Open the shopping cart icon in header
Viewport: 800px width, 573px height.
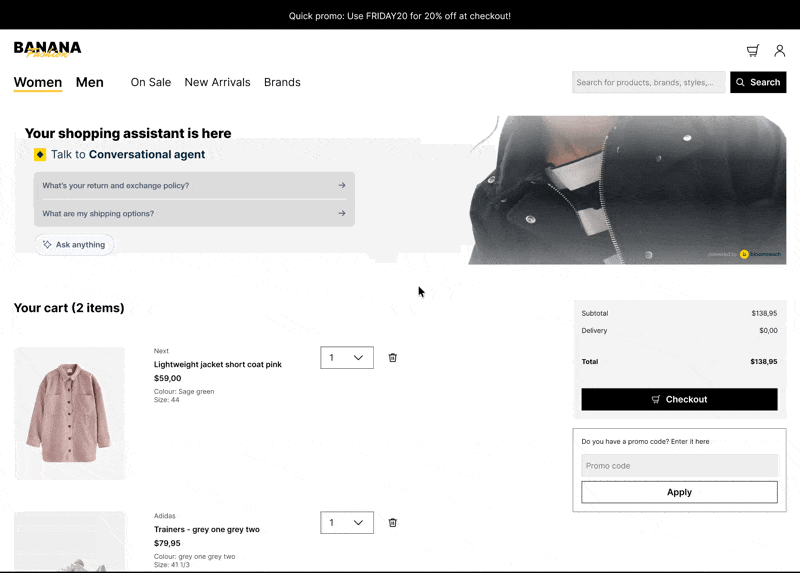coord(753,51)
